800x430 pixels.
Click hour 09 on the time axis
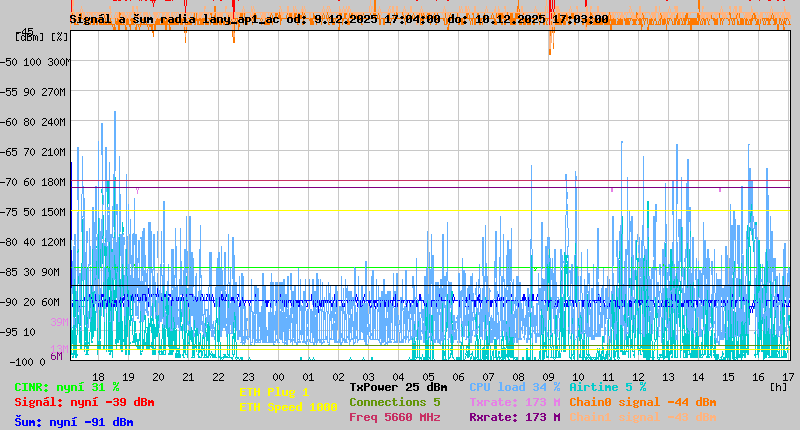point(548,377)
